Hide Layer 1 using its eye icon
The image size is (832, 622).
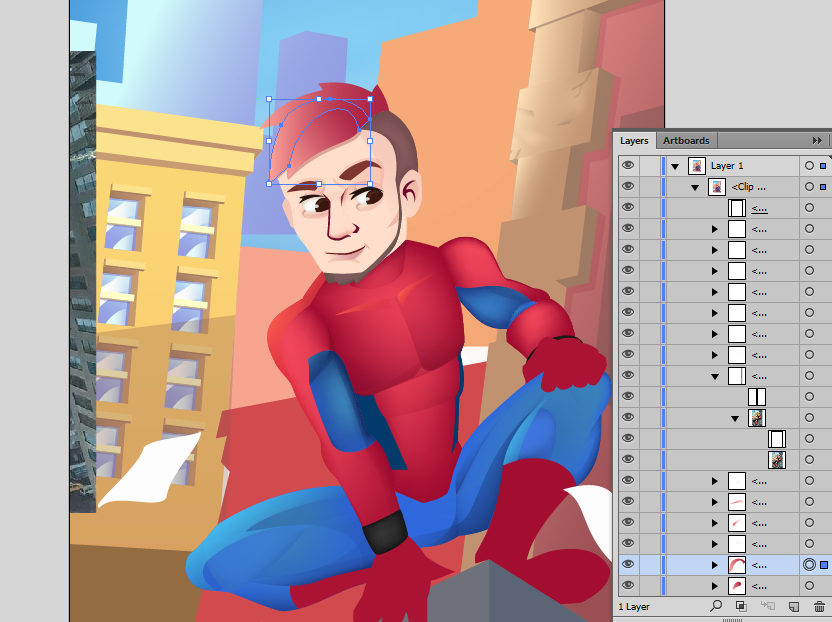coord(628,166)
